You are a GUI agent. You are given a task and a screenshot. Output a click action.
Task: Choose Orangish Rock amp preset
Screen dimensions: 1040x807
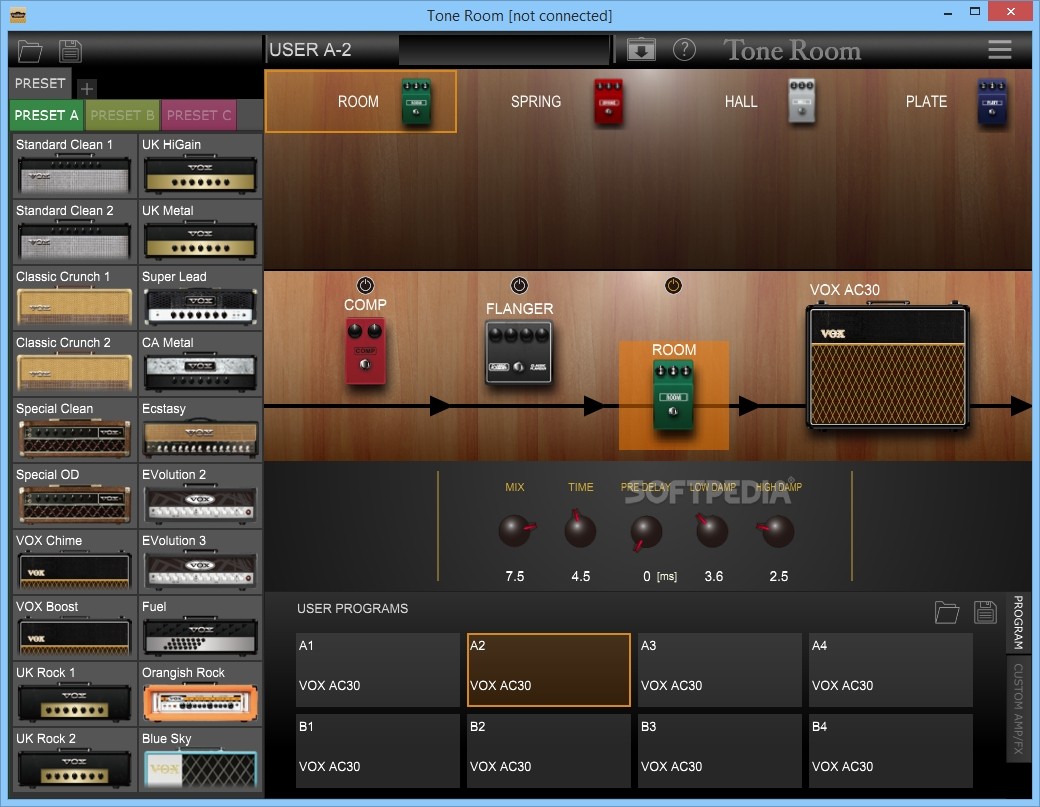(200, 694)
